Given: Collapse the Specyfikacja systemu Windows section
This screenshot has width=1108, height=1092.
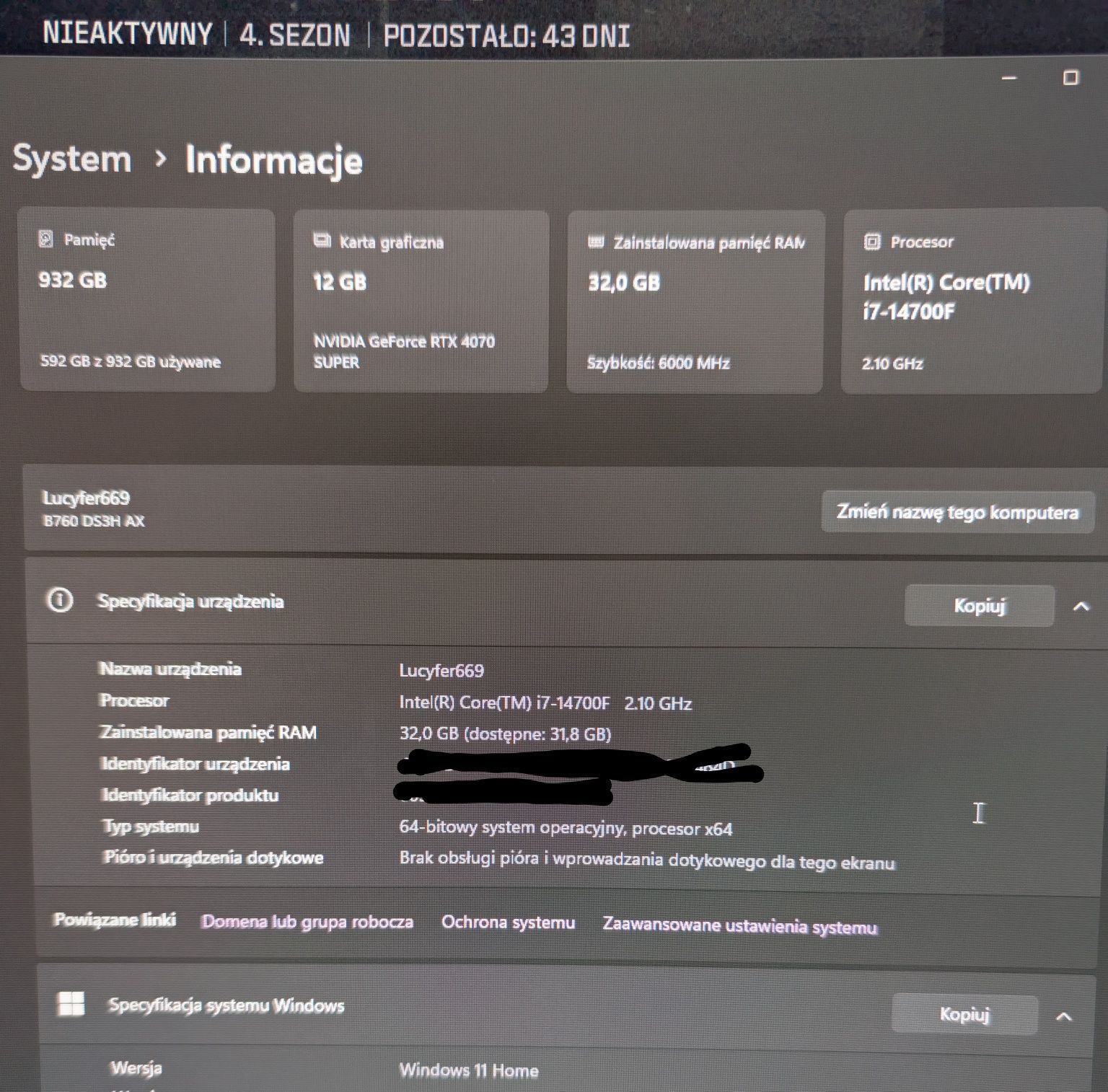Looking at the screenshot, I should (1063, 1016).
